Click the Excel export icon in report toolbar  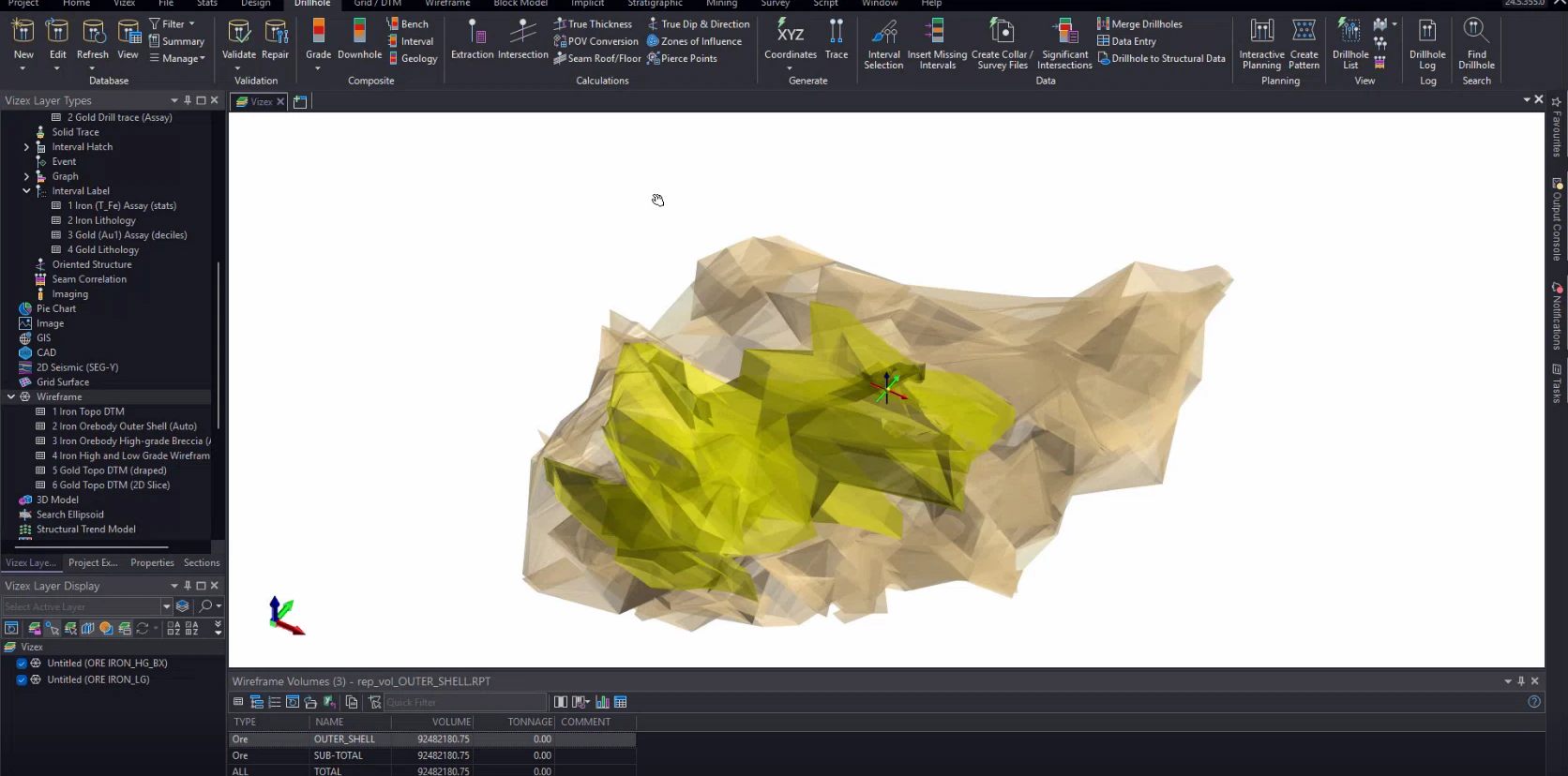click(x=329, y=702)
